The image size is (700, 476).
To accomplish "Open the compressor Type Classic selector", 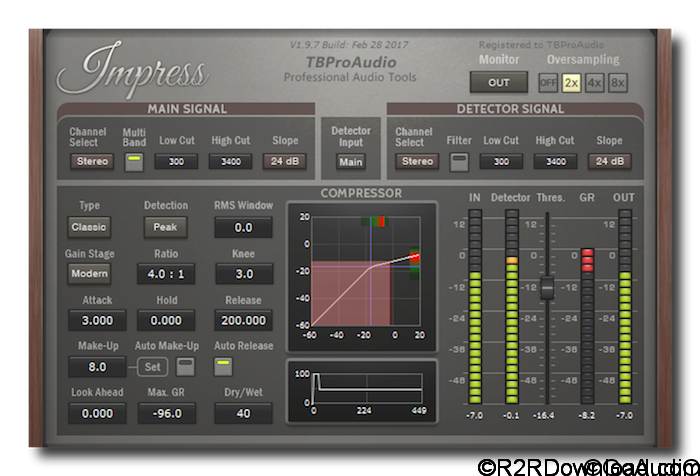I will point(89,227).
